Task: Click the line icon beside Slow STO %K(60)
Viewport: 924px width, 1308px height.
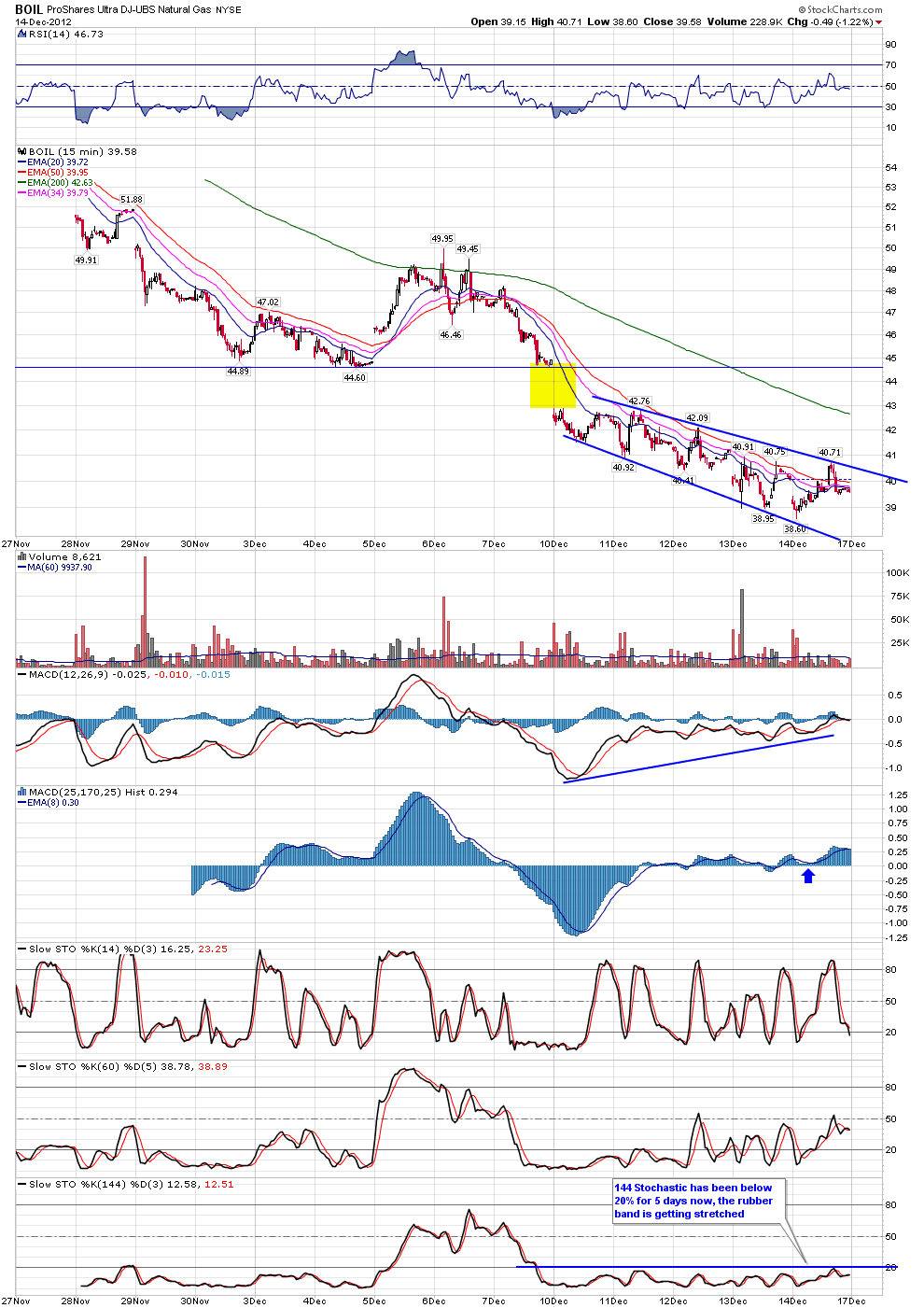Action: pyautogui.click(x=22, y=1066)
